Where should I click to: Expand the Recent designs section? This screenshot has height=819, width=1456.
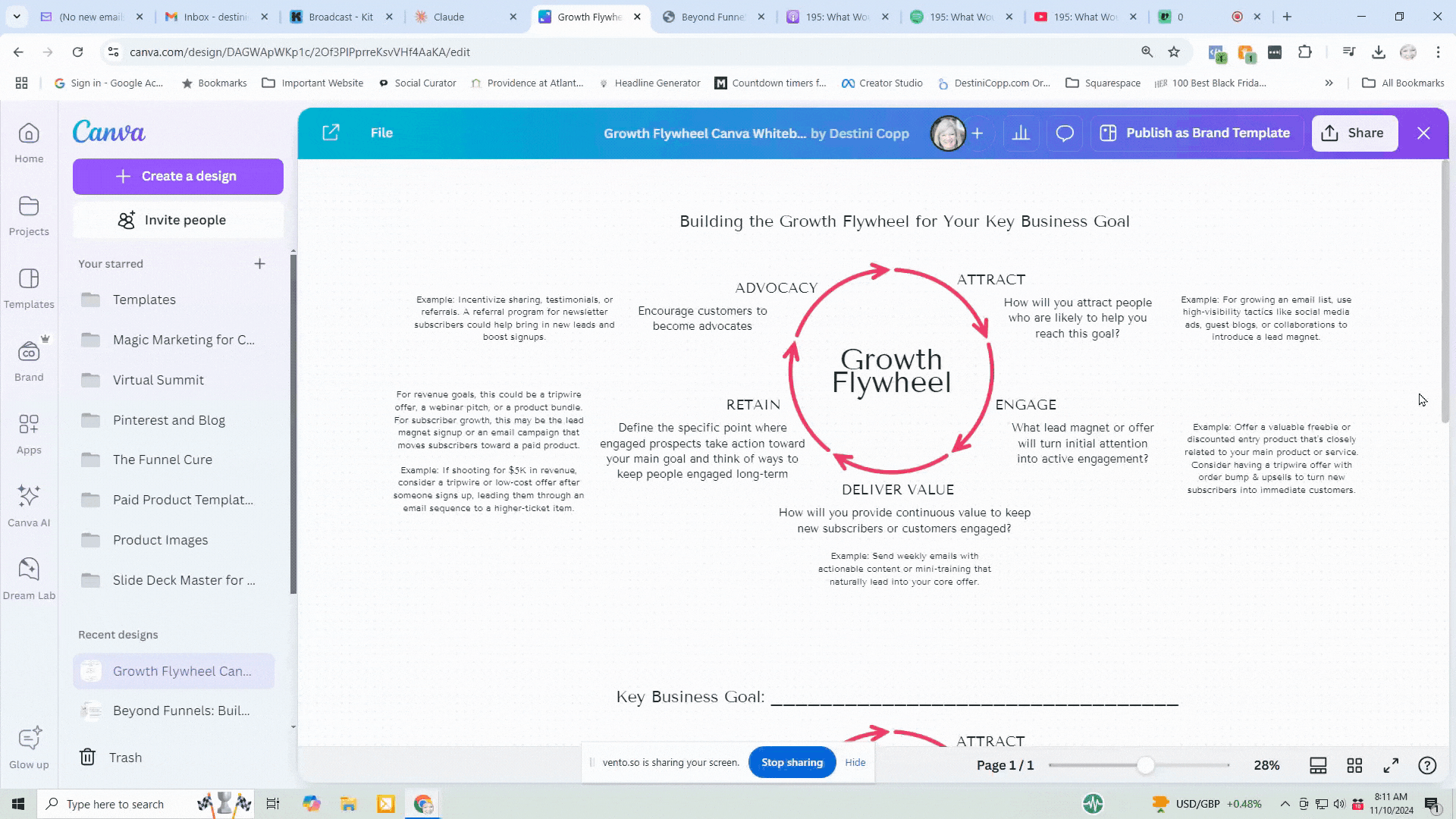118,634
